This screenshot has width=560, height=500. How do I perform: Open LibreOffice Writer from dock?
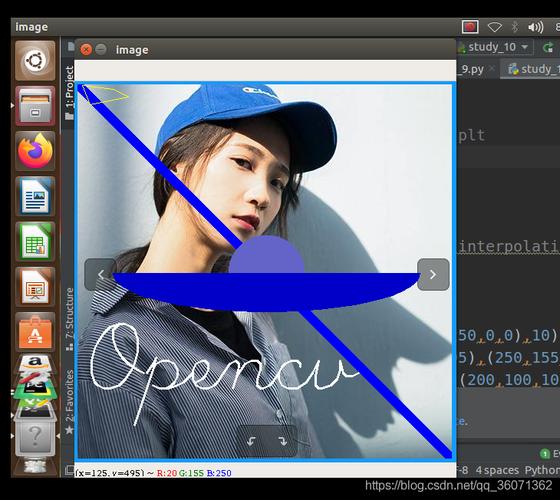tap(35, 196)
